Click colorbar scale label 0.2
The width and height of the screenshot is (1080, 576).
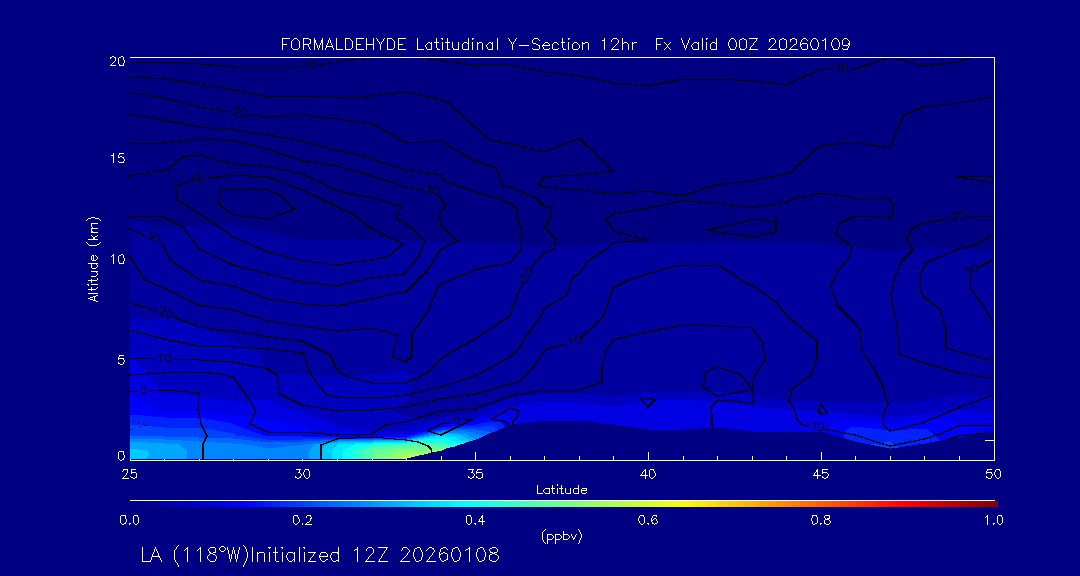coord(302,520)
